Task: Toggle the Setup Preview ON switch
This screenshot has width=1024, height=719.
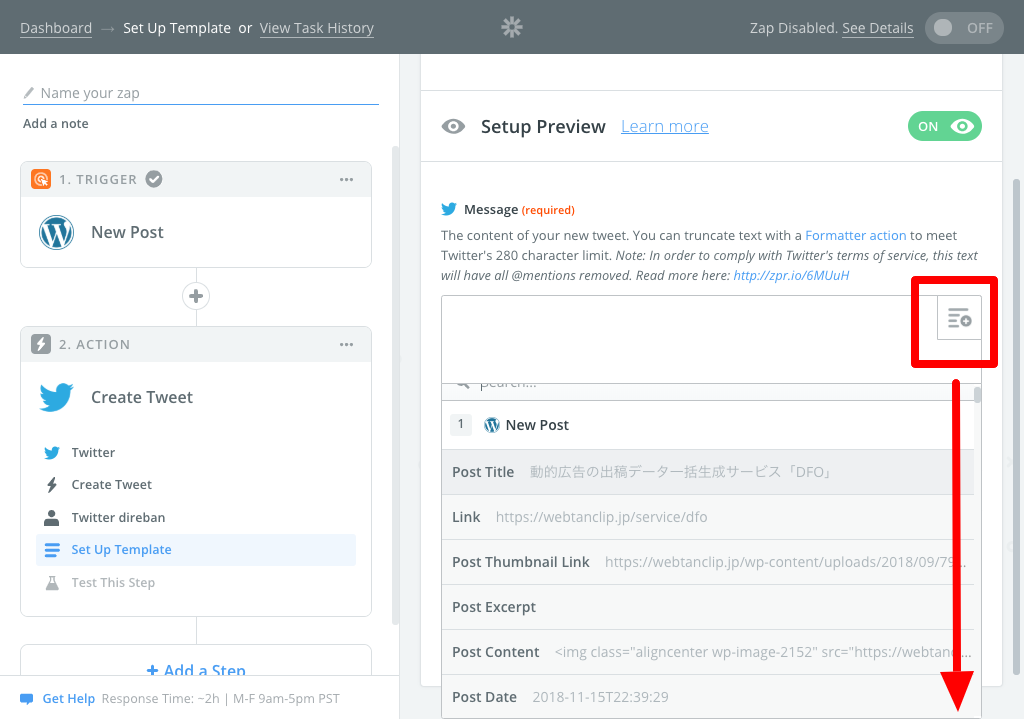Action: coord(944,126)
